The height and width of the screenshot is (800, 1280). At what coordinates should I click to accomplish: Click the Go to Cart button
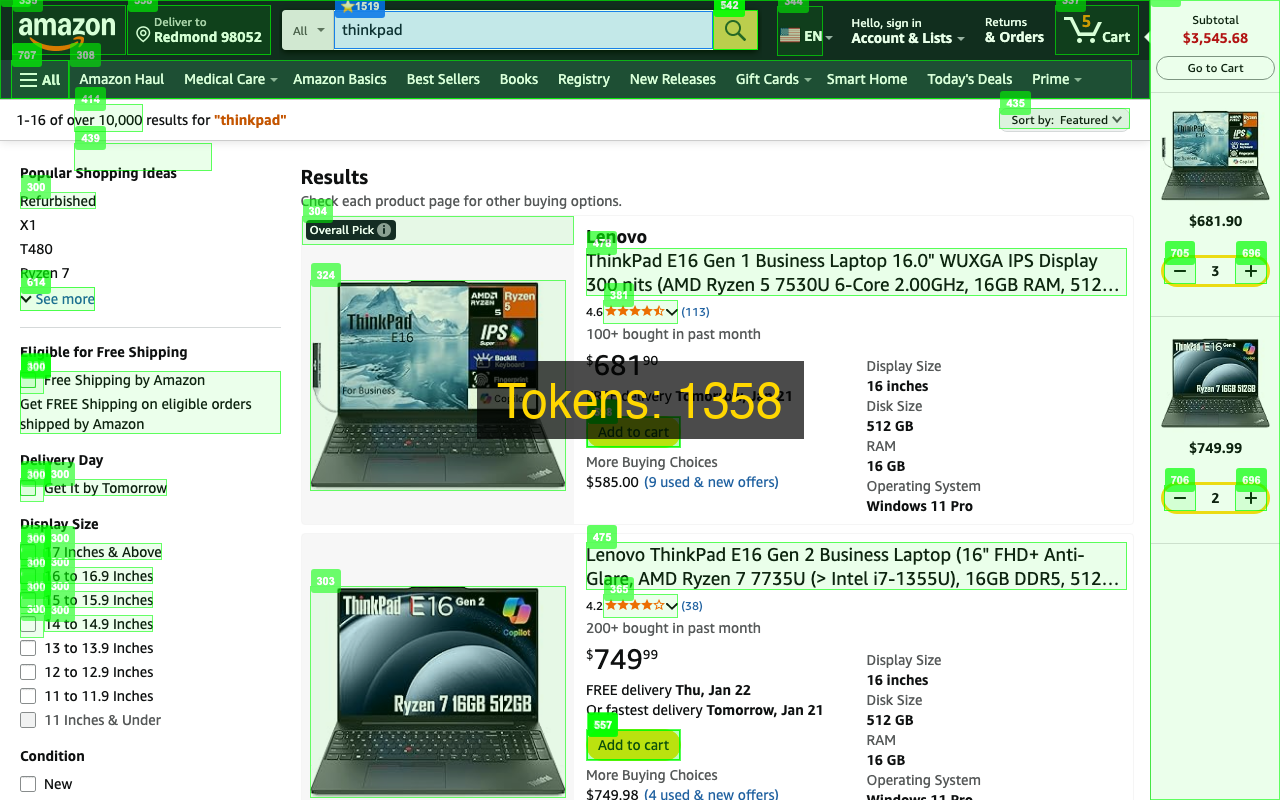(1215, 68)
